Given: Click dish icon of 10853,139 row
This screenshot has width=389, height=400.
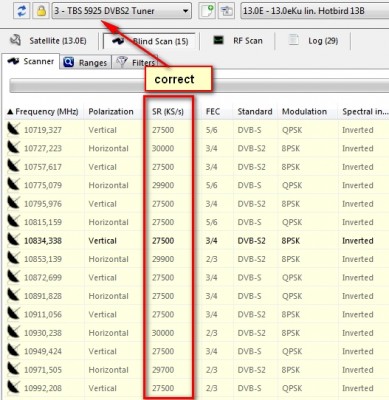Looking at the screenshot, I should [14, 259].
